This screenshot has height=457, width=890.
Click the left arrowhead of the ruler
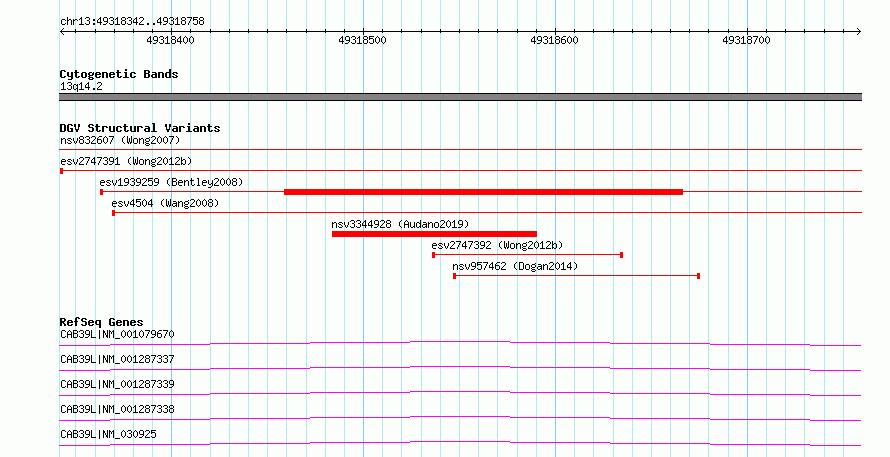click(x=62, y=32)
